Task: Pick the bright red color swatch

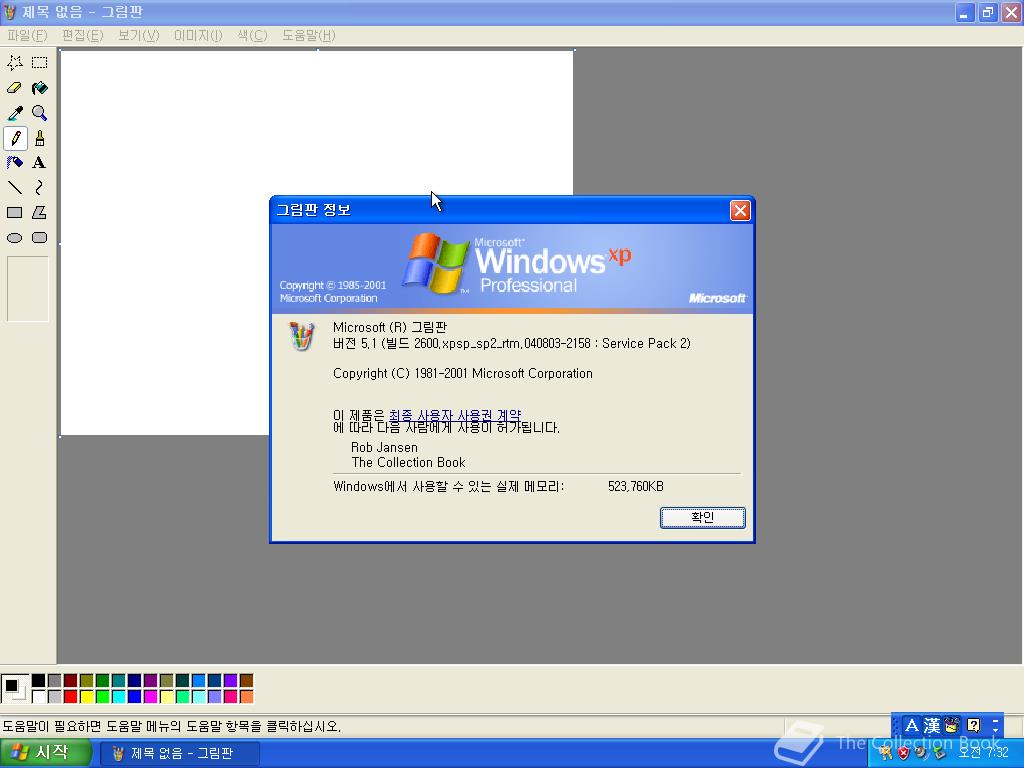Action: pyautogui.click(x=71, y=697)
